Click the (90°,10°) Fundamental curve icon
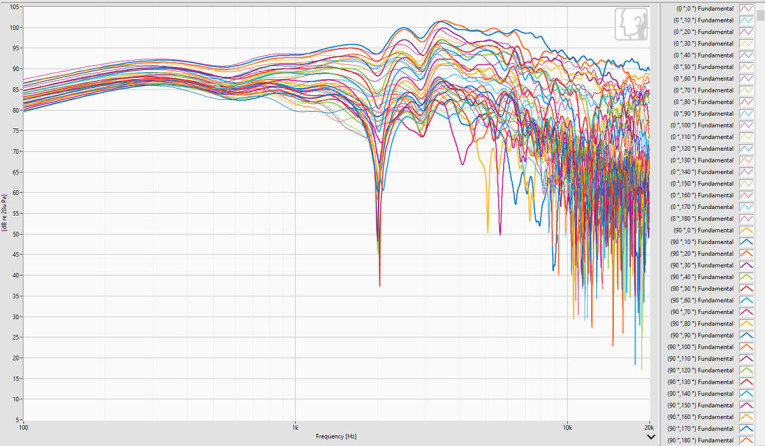765x446 pixels. (x=746, y=242)
